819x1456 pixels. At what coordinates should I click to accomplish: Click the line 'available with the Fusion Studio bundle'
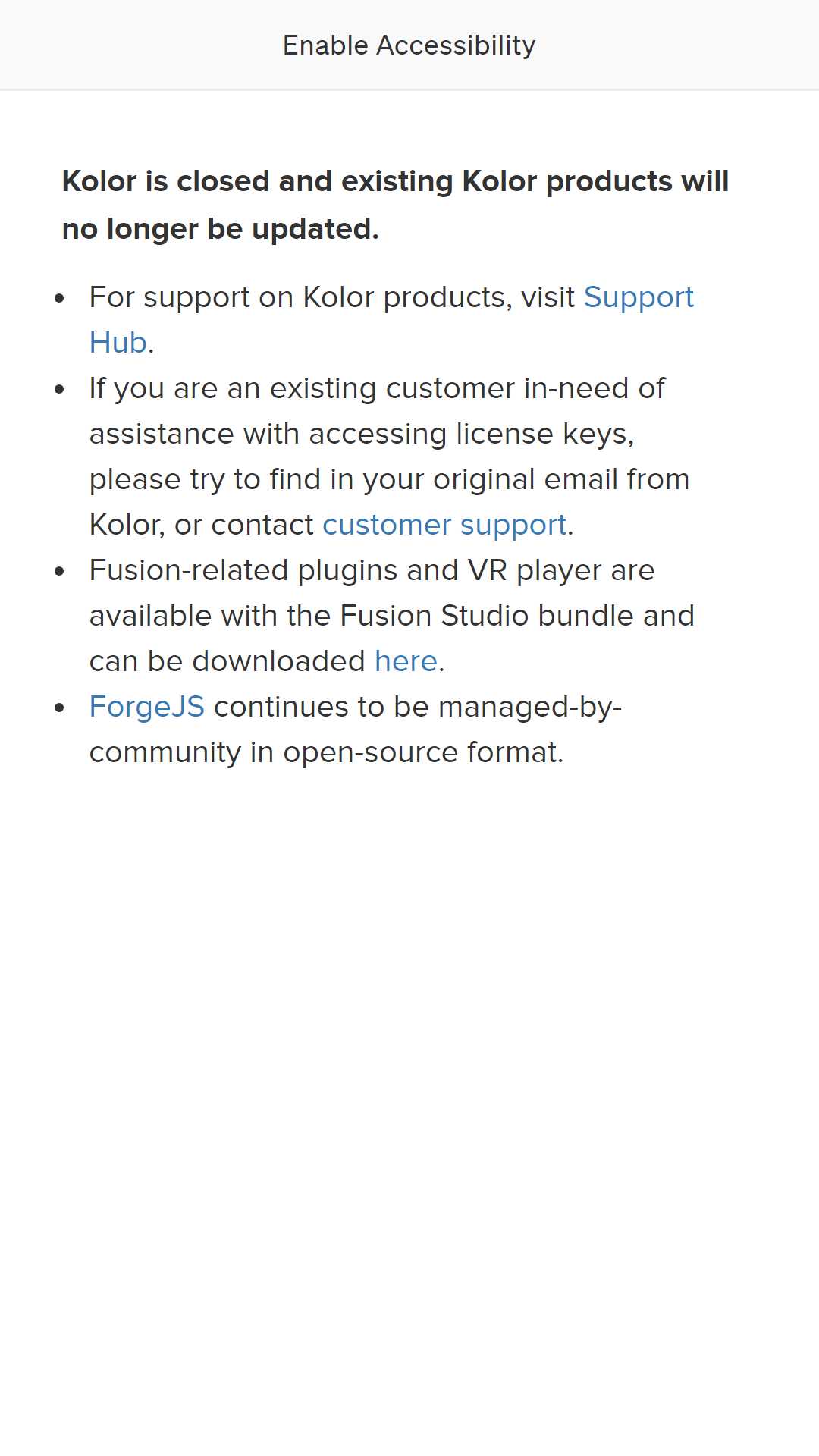click(x=392, y=616)
